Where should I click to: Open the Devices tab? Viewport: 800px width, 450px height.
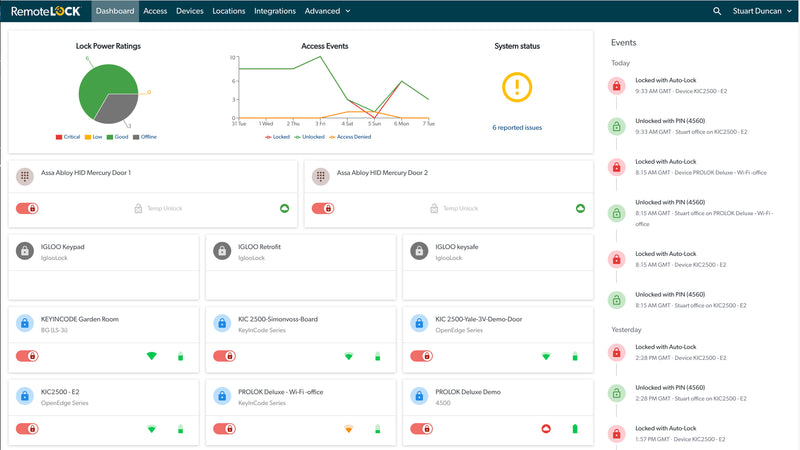[x=188, y=11]
